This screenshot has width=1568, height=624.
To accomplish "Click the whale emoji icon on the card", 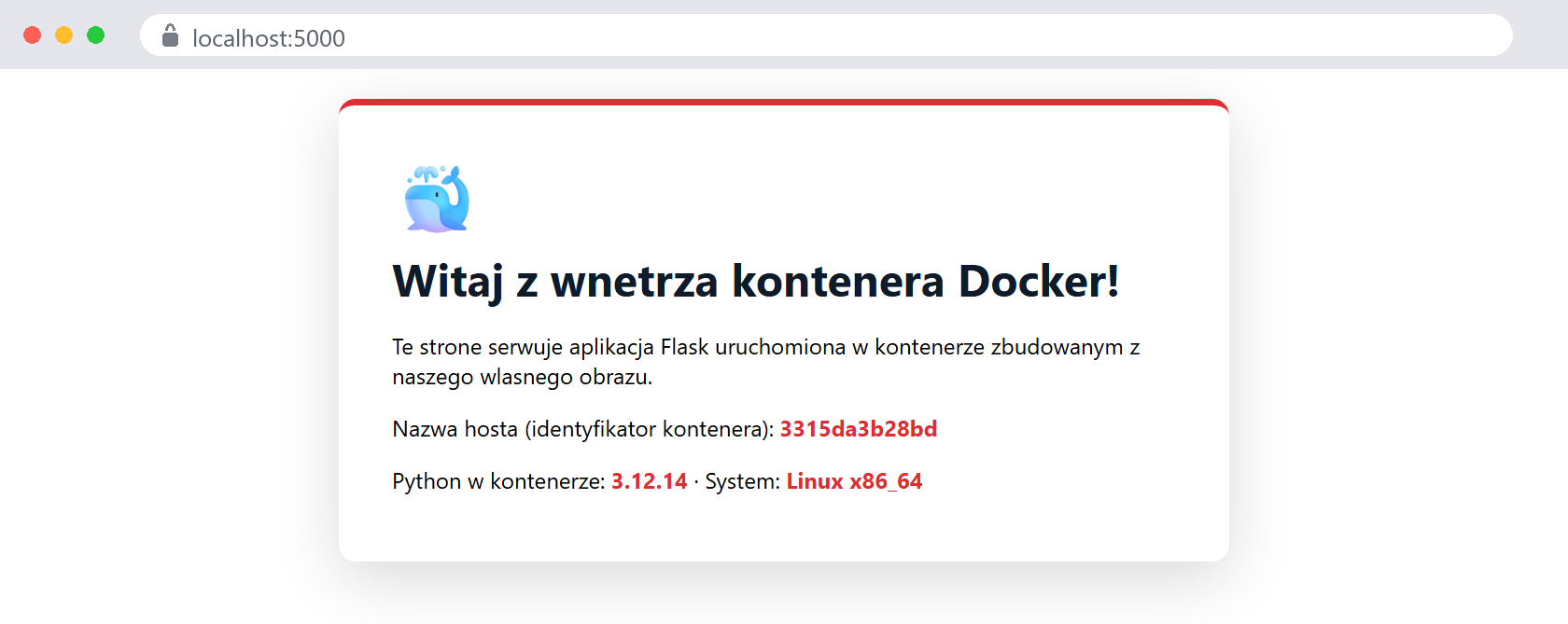I will pos(437,199).
